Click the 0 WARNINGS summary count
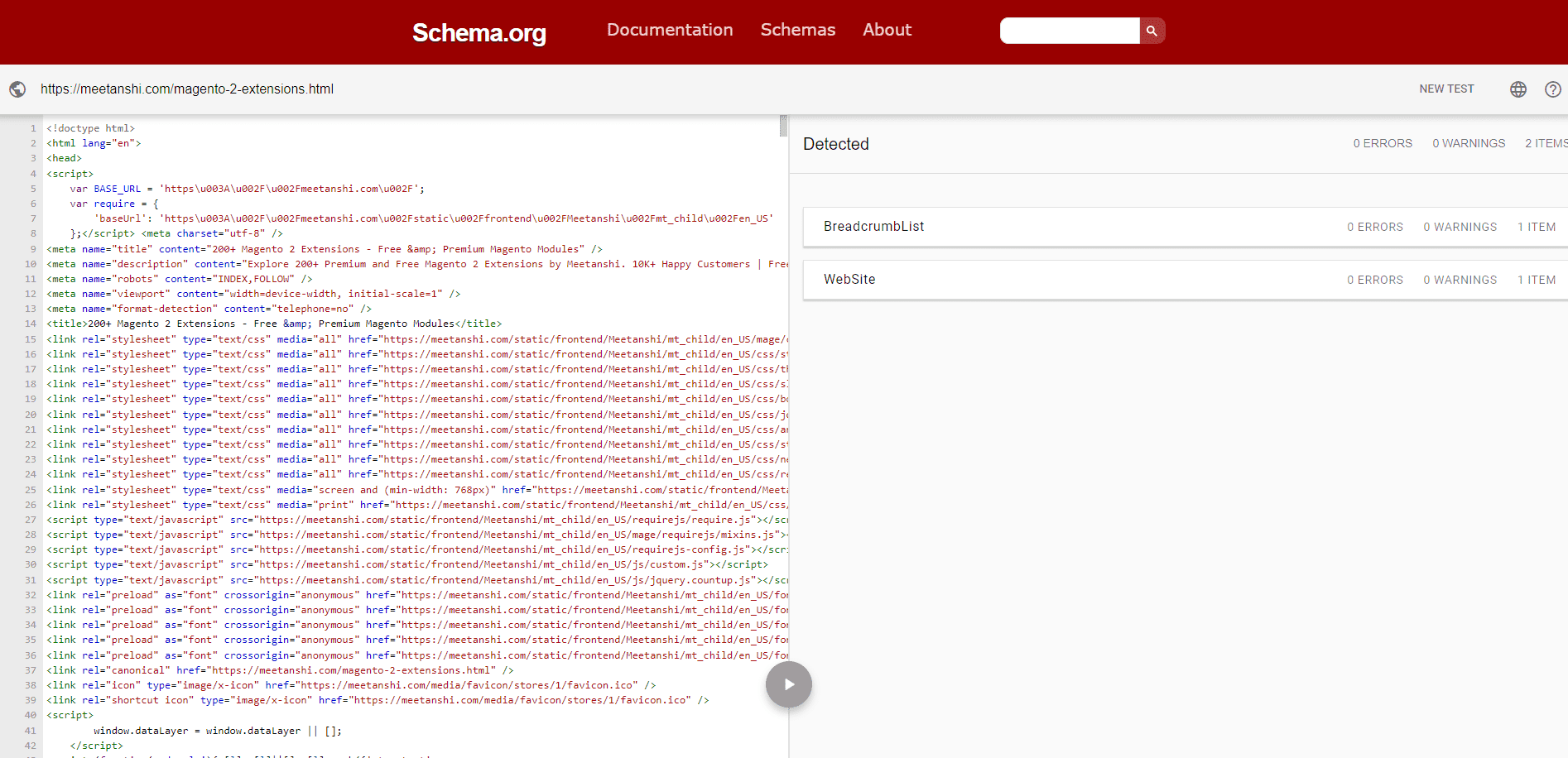The image size is (1568, 758). [x=1468, y=144]
